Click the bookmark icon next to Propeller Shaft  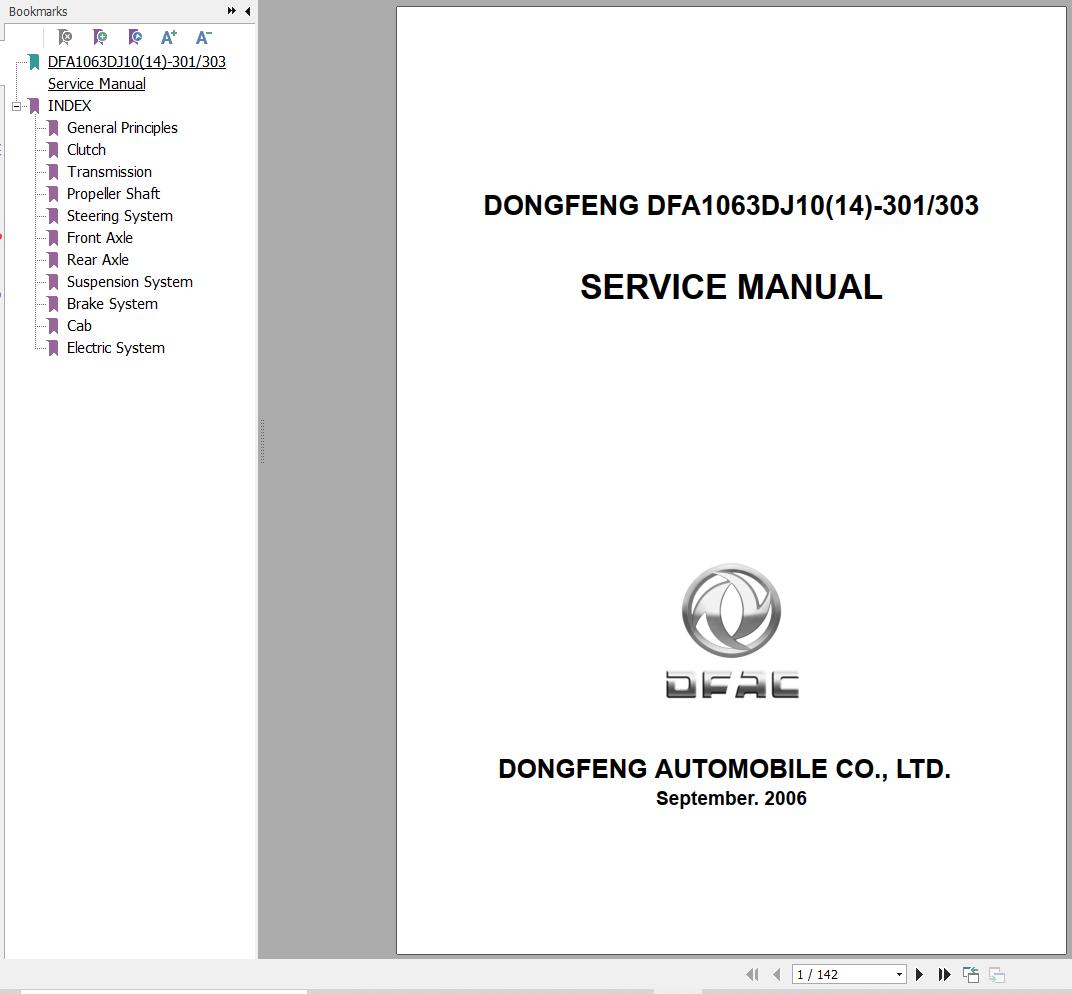click(53, 193)
